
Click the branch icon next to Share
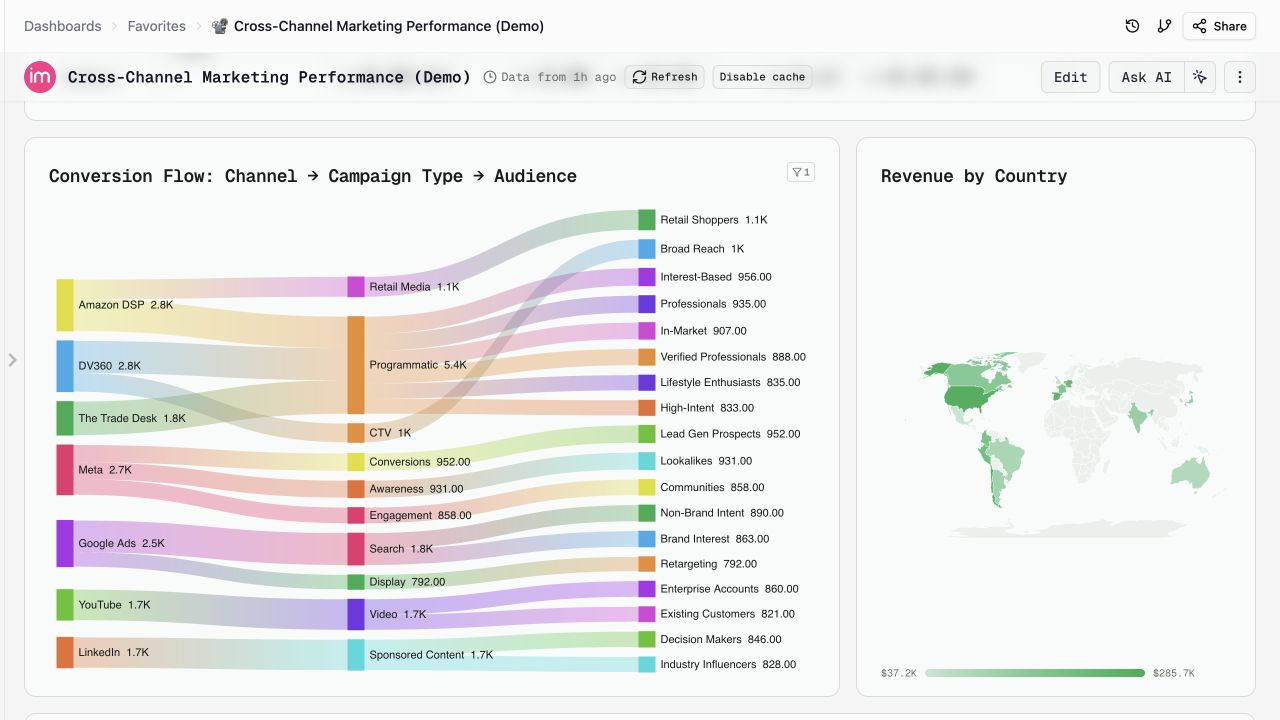[x=1164, y=26]
